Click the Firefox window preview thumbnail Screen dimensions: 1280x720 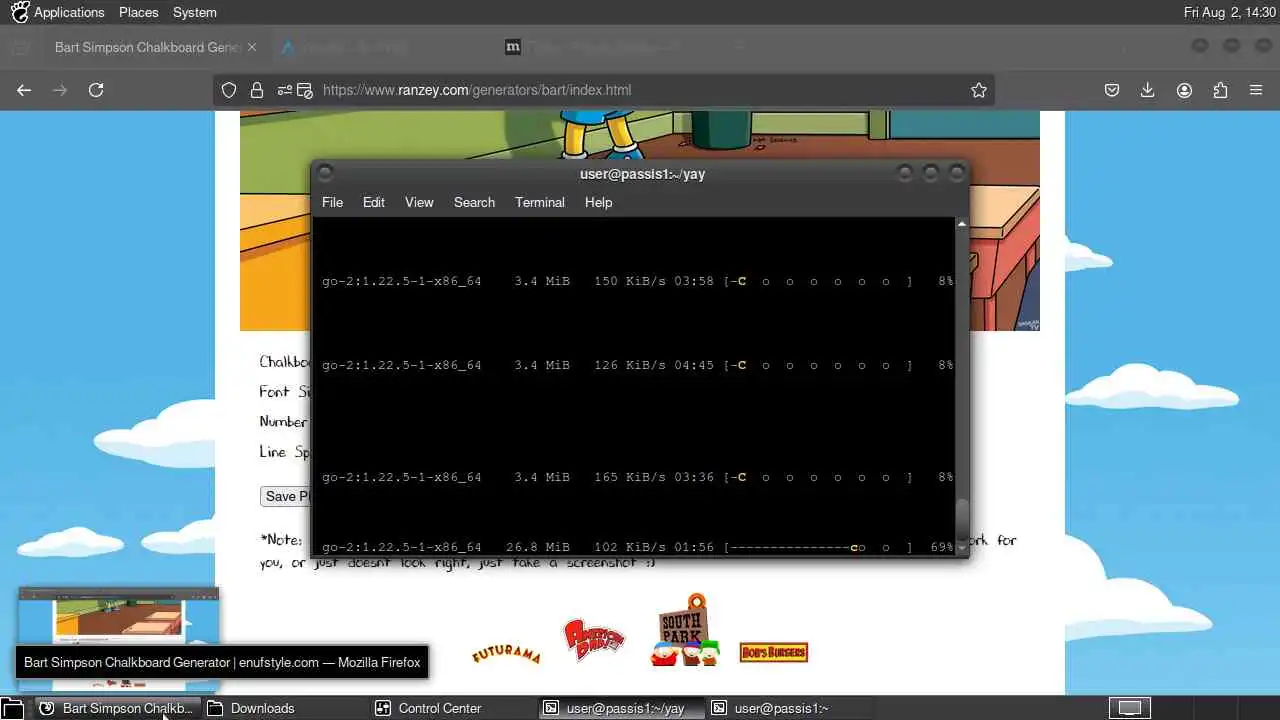[x=118, y=640]
